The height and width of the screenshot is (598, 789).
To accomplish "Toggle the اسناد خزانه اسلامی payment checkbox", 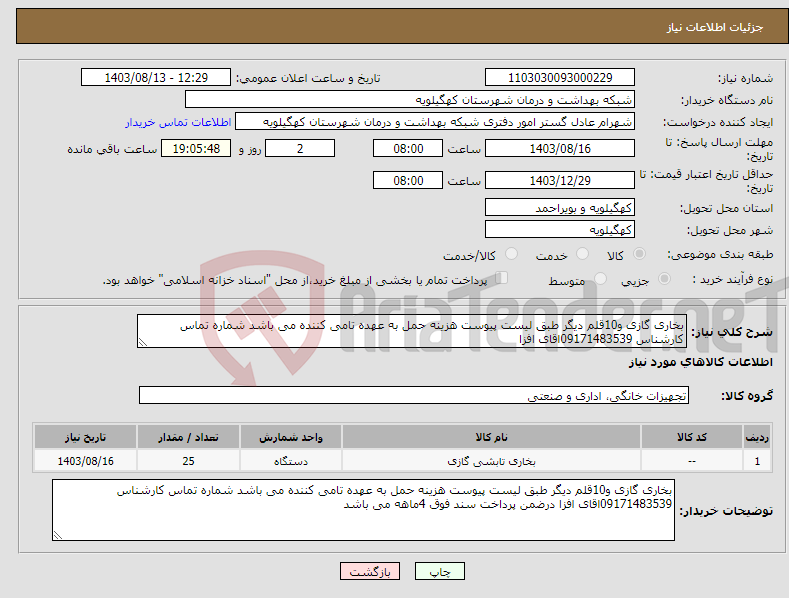I will 502,278.
